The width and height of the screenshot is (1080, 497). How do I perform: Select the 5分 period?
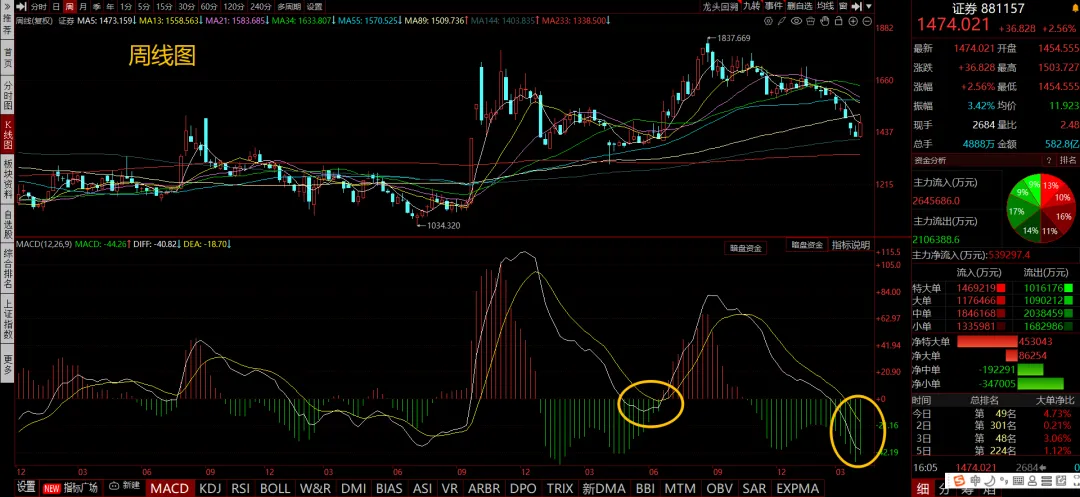[x=144, y=7]
